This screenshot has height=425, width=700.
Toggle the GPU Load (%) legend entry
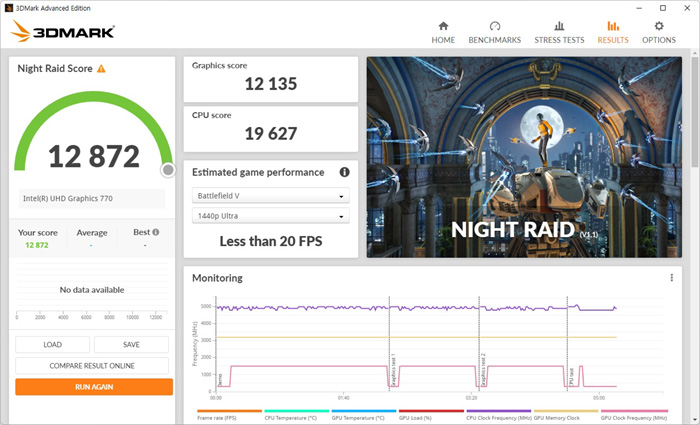coord(431,415)
